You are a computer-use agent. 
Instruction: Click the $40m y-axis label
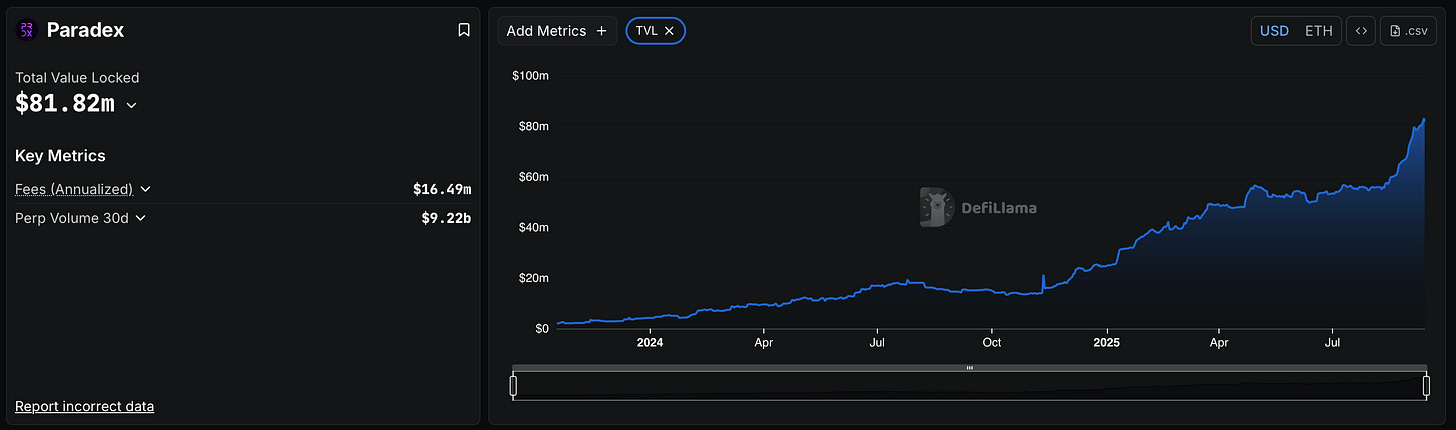tap(533, 227)
